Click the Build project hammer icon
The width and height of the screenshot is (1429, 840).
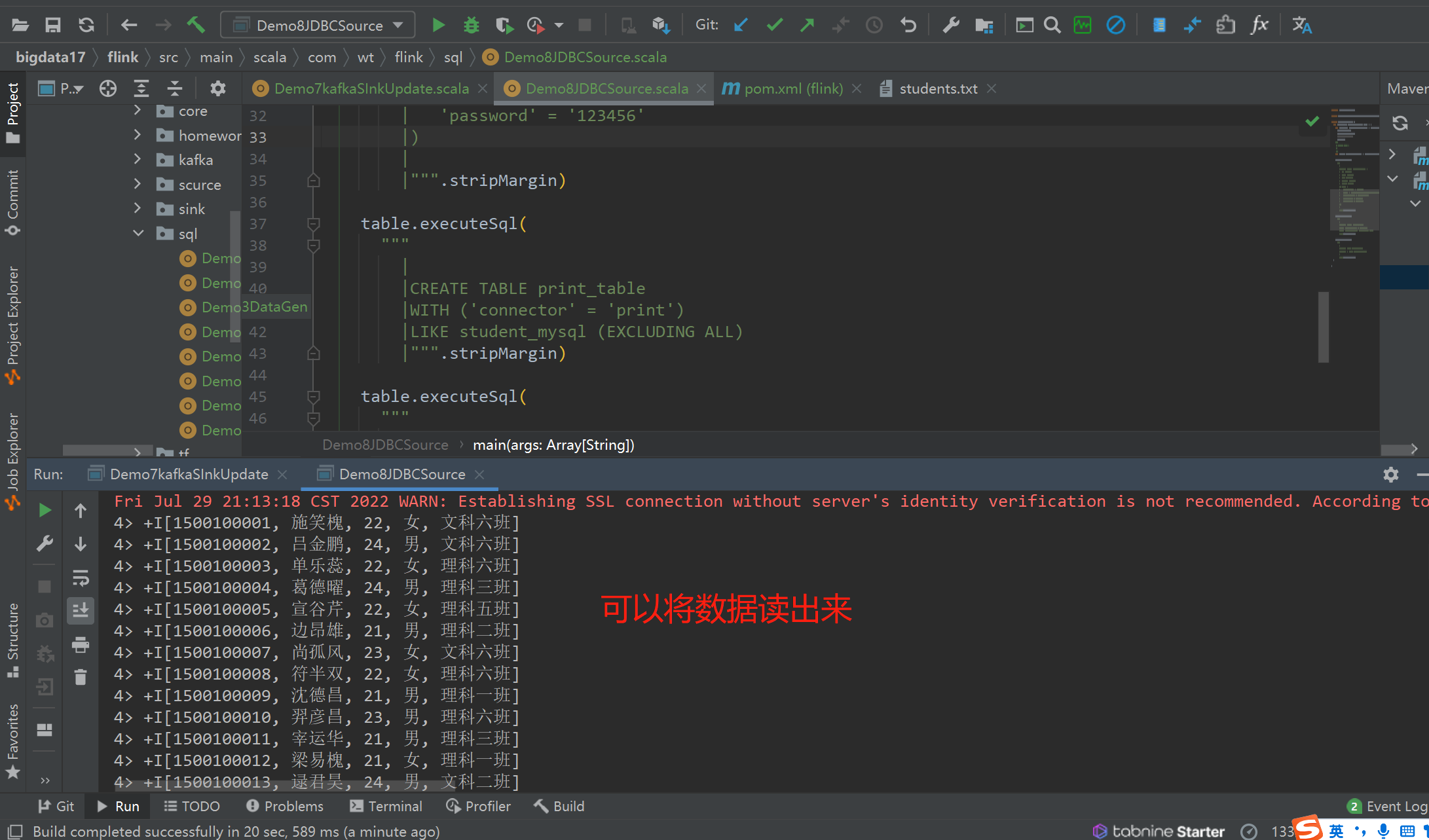195,26
